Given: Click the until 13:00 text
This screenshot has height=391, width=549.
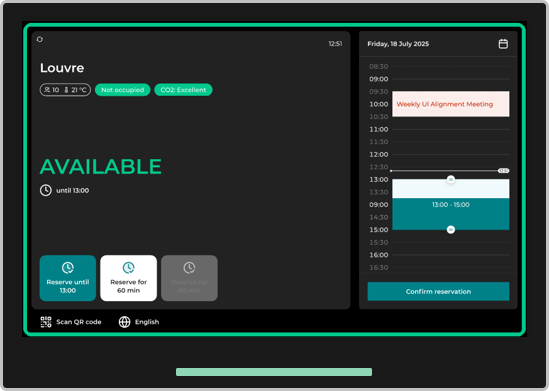Looking at the screenshot, I should tap(72, 190).
